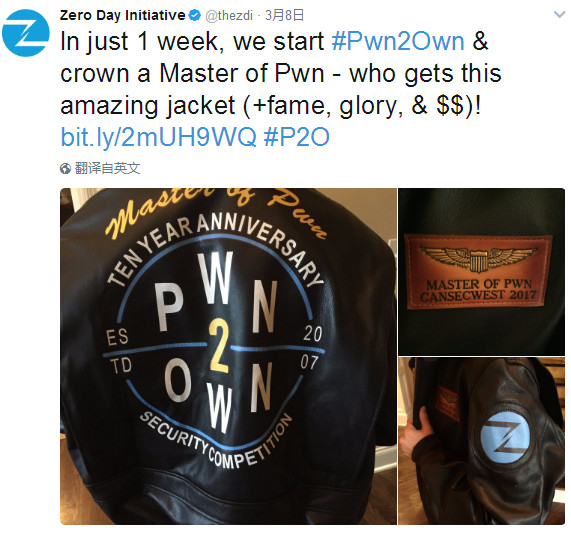Image resolution: width=571 pixels, height=533 pixels.
Task: Open the Master of Pwn leather patch photo
Action: (481, 272)
